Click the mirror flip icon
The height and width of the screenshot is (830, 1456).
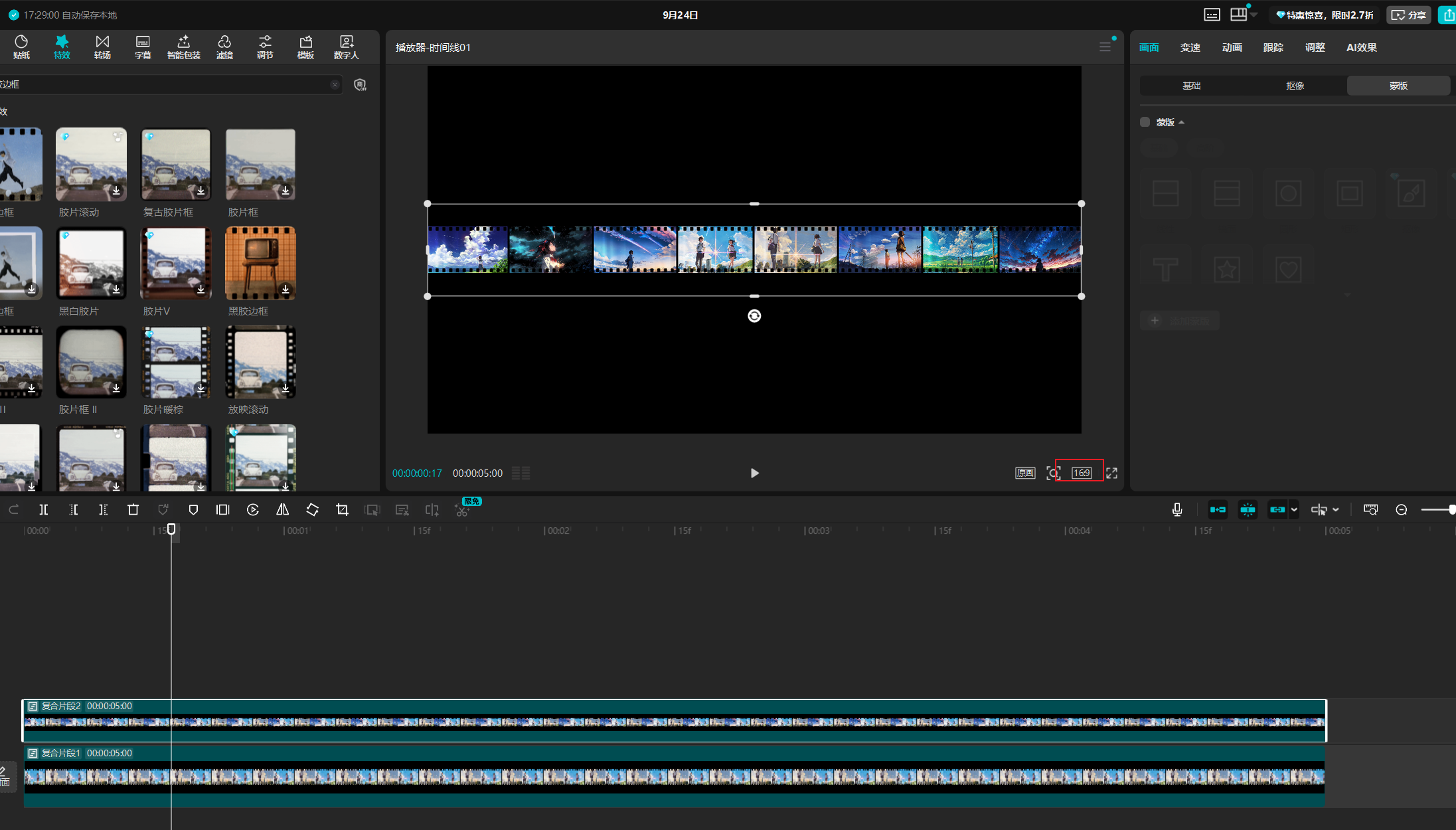[283, 510]
